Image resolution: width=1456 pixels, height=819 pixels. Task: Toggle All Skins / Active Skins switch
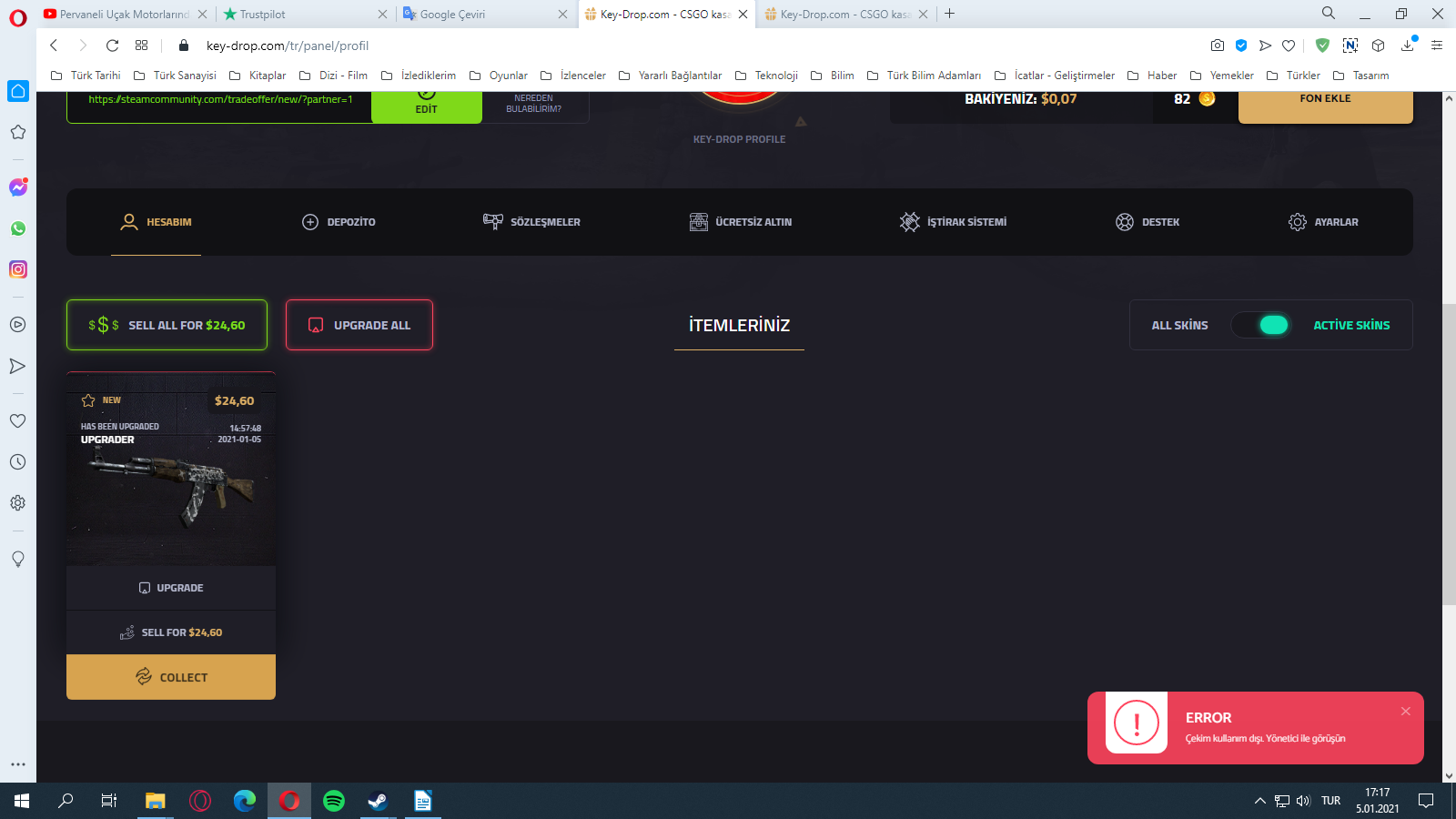(x=1260, y=325)
